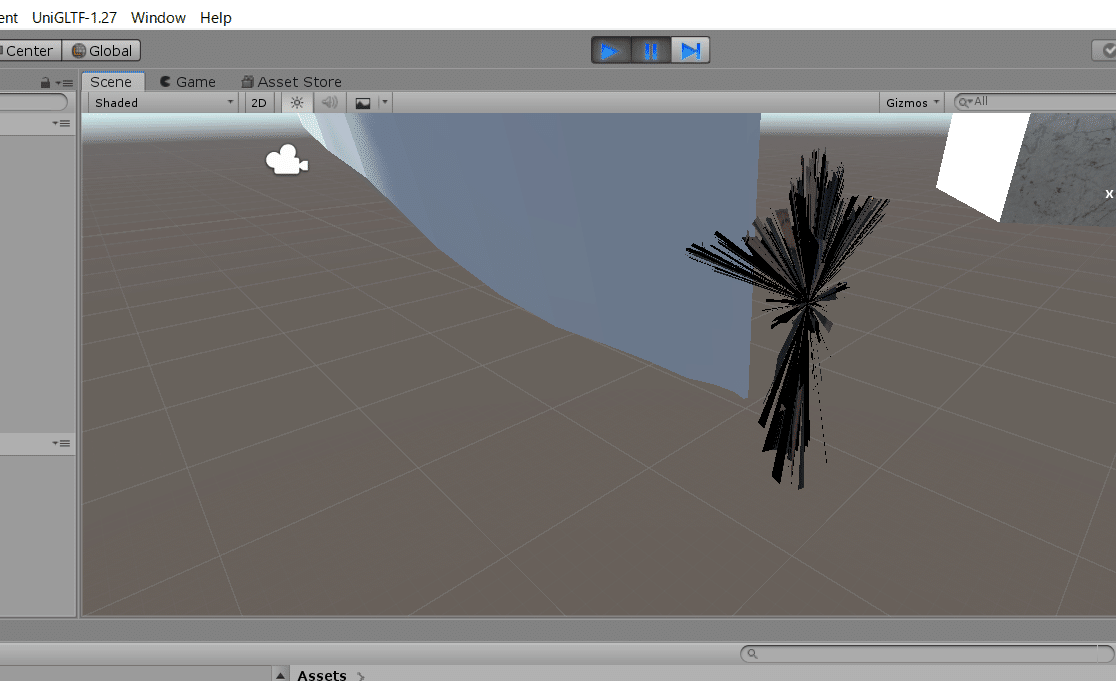Click the scene search magnifier icon
Image resolution: width=1116 pixels, height=681 pixels.
(964, 102)
